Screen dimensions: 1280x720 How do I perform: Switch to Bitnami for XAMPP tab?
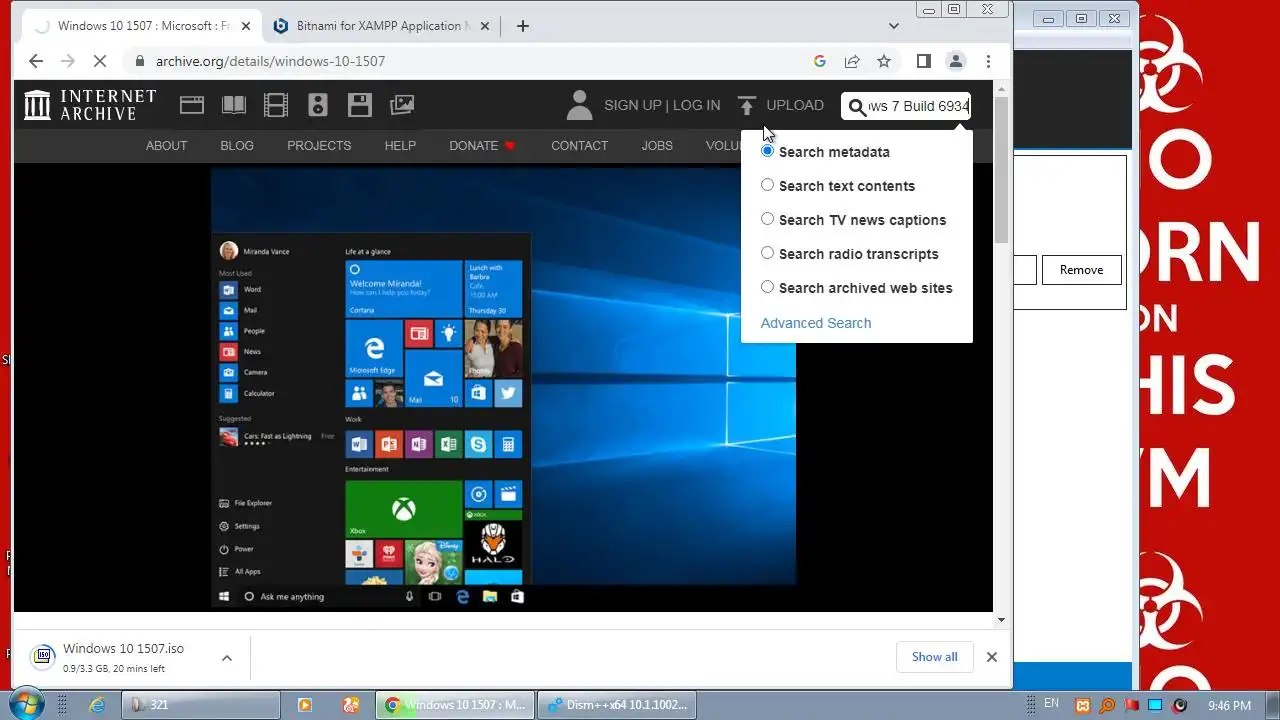click(x=380, y=26)
